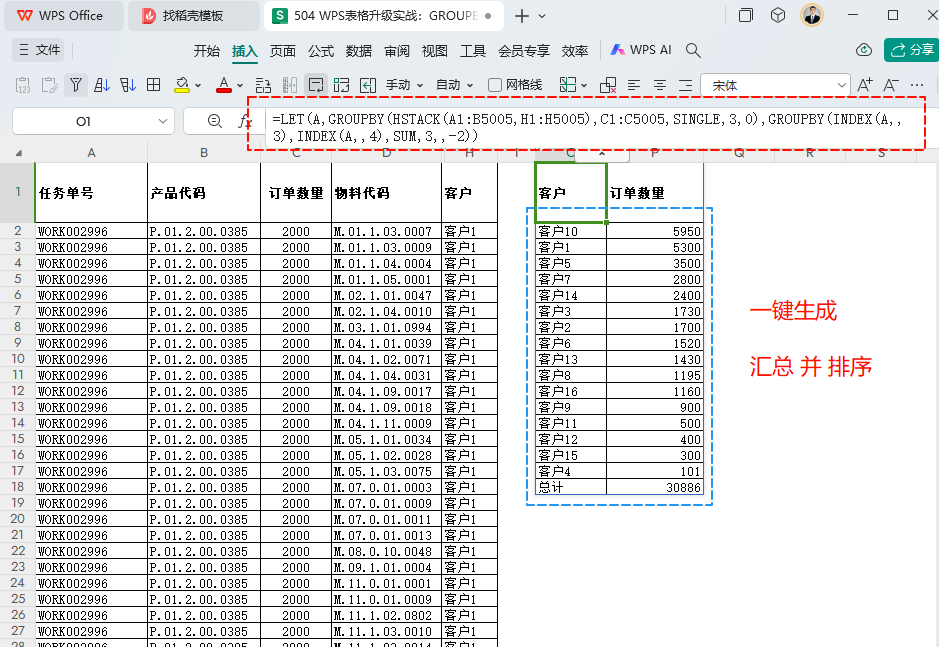This screenshot has height=647, width=939.
Task: Click the zoom magnifier beside fx
Action: pyautogui.click(x=214, y=122)
